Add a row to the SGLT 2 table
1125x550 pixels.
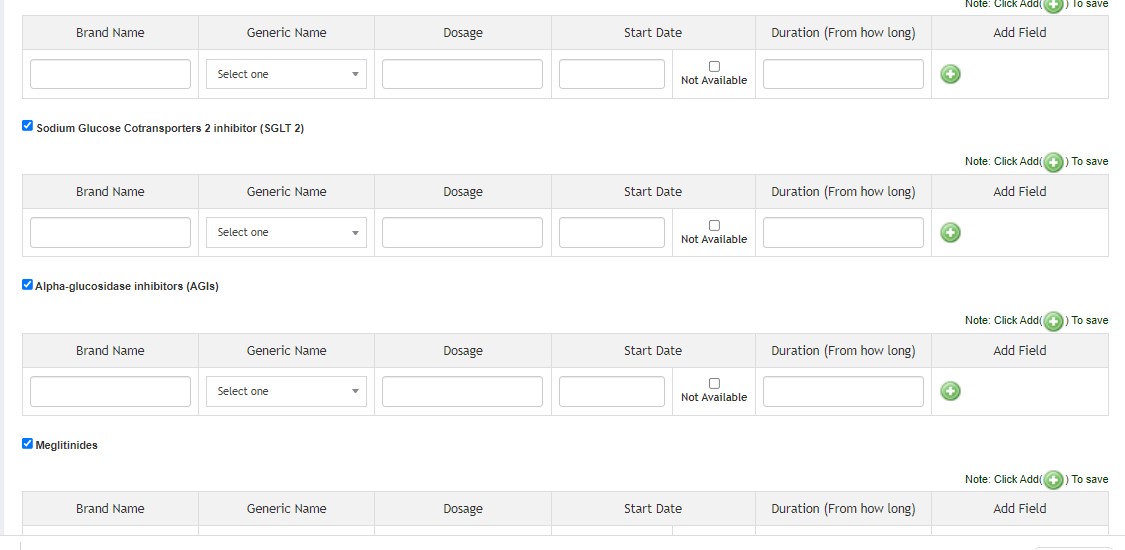click(951, 233)
